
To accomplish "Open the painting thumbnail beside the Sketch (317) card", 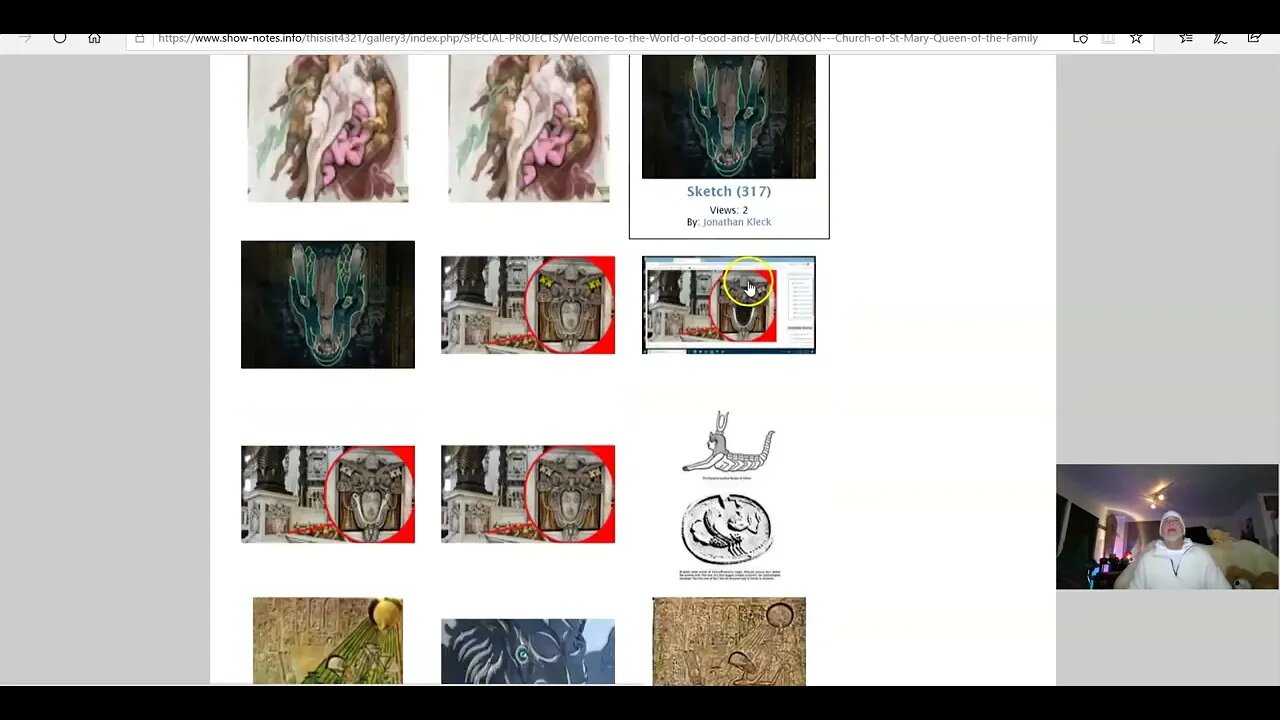I will pos(529,128).
